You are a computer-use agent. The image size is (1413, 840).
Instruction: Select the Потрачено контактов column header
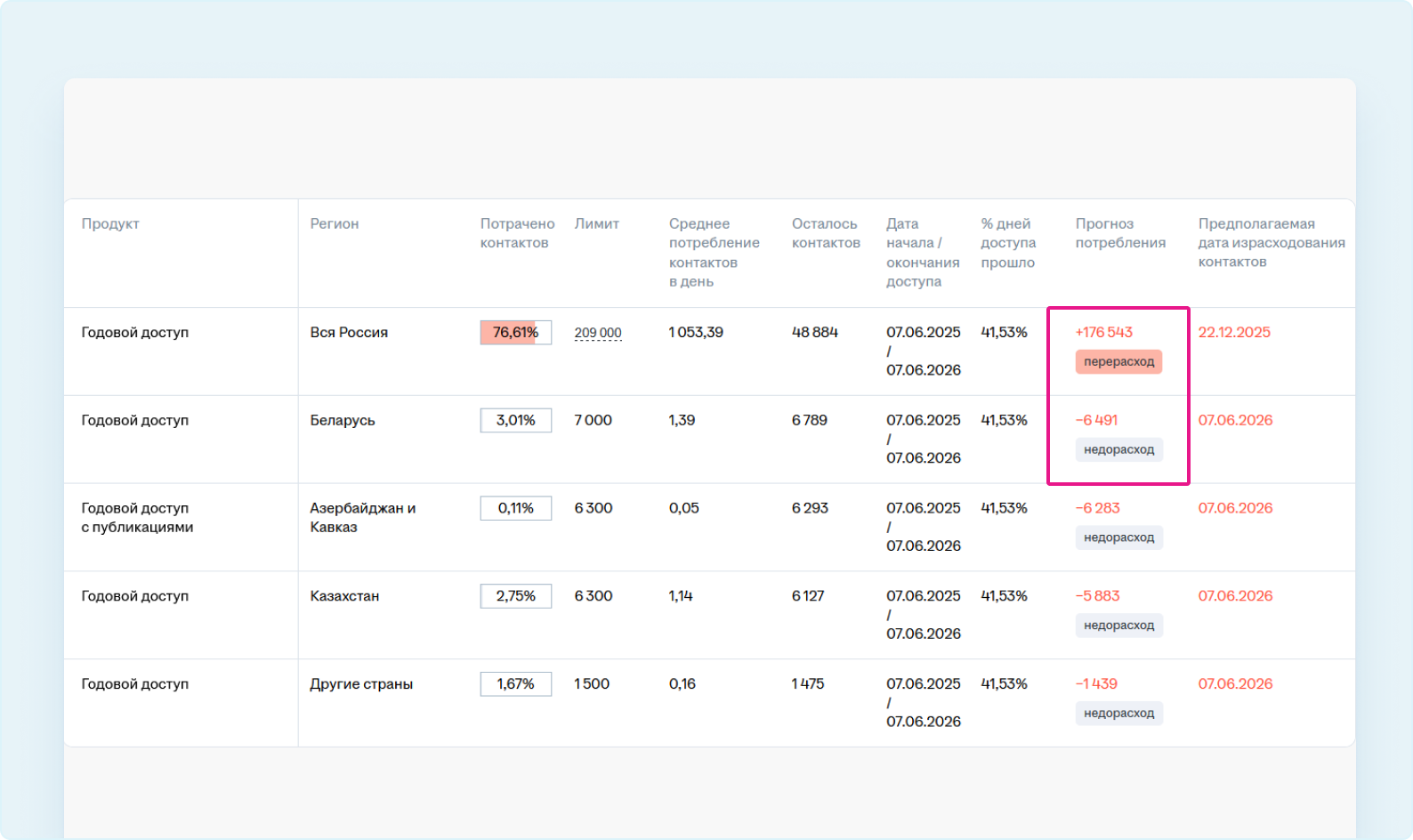tap(517, 233)
